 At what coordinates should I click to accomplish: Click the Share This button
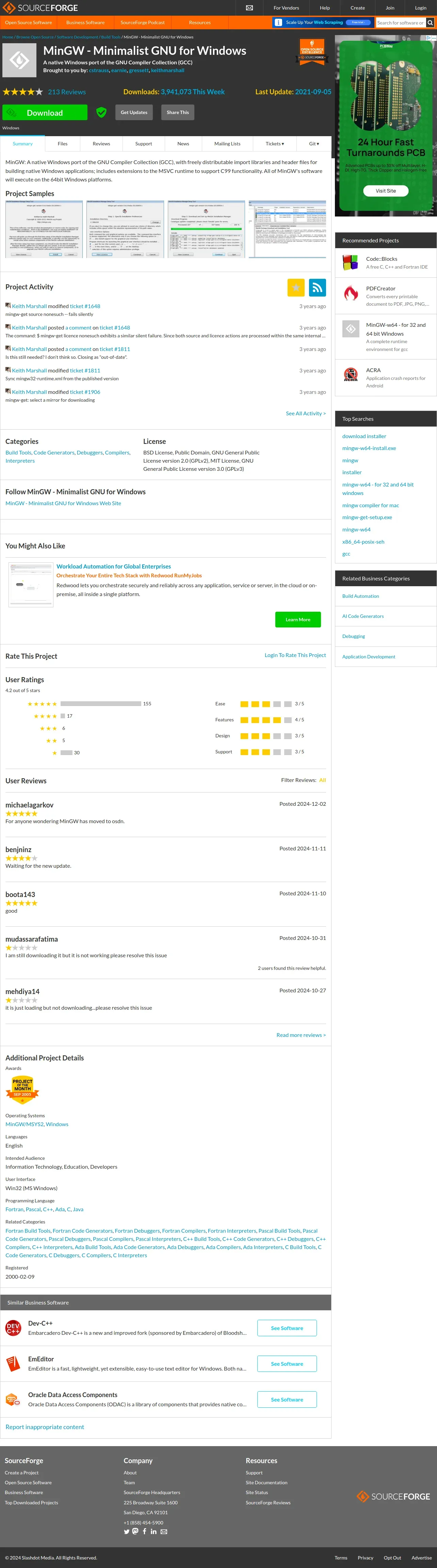click(178, 113)
